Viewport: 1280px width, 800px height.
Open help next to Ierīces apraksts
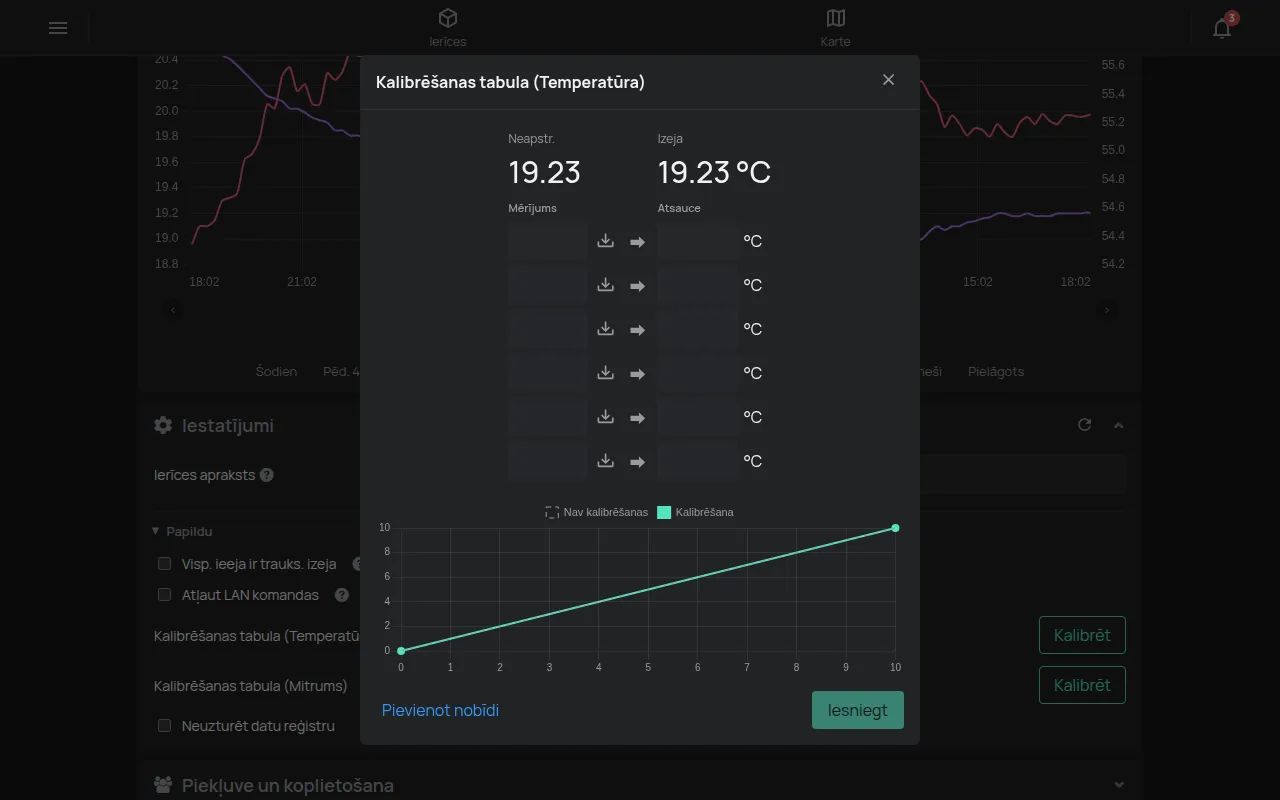[267, 475]
